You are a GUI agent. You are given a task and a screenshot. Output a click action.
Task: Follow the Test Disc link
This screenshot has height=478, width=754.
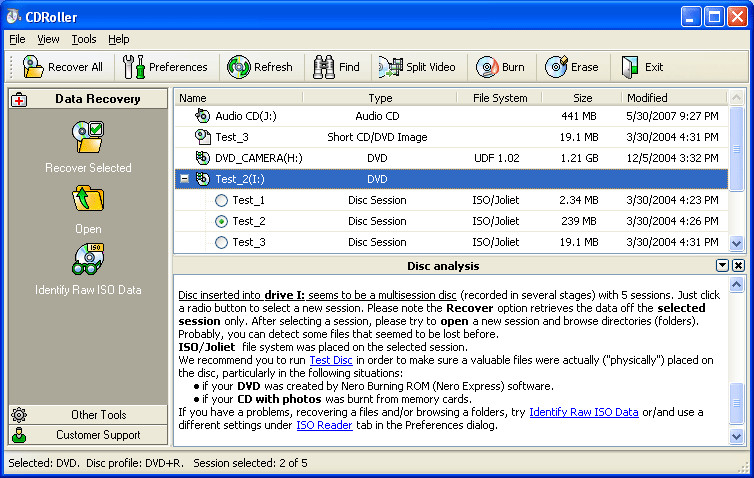click(x=331, y=360)
